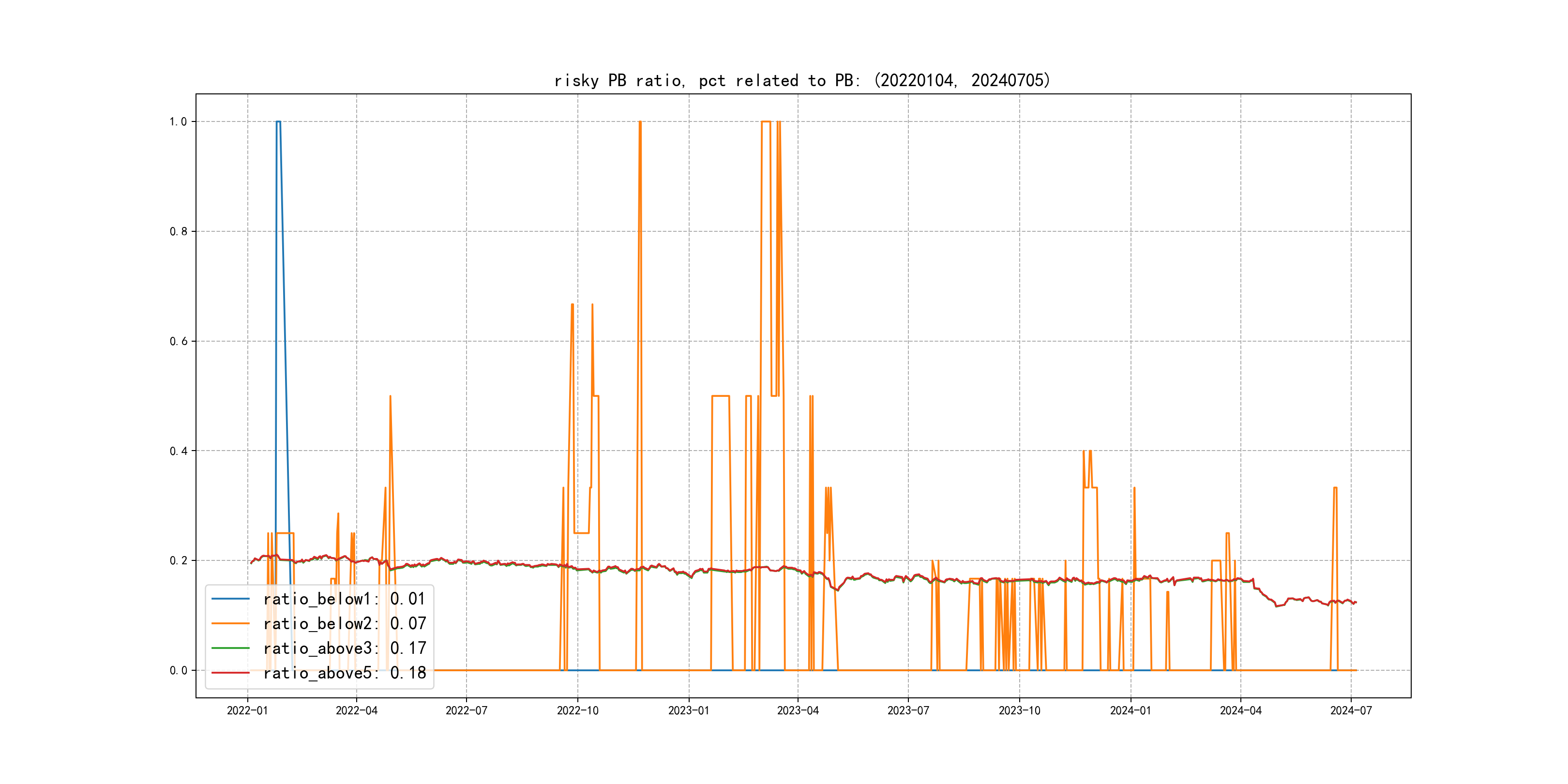1568x784 pixels.
Task: Click the green ratio_above3 legend line swatch
Action: (230, 648)
